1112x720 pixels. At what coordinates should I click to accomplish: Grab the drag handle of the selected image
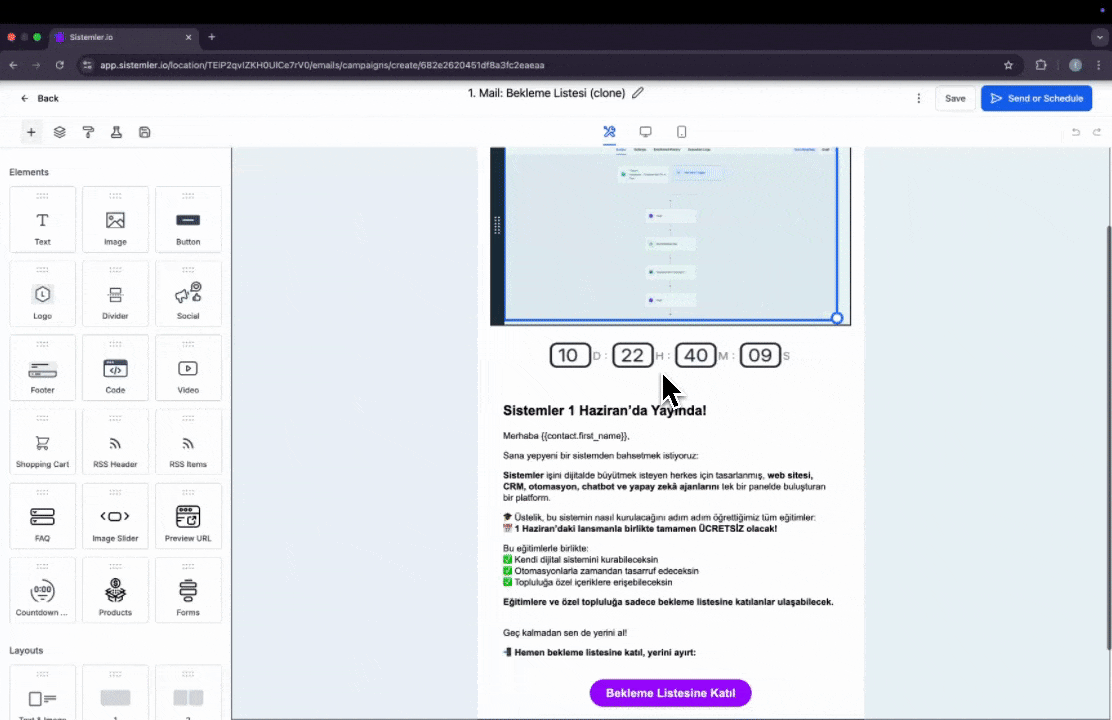[x=497, y=225]
